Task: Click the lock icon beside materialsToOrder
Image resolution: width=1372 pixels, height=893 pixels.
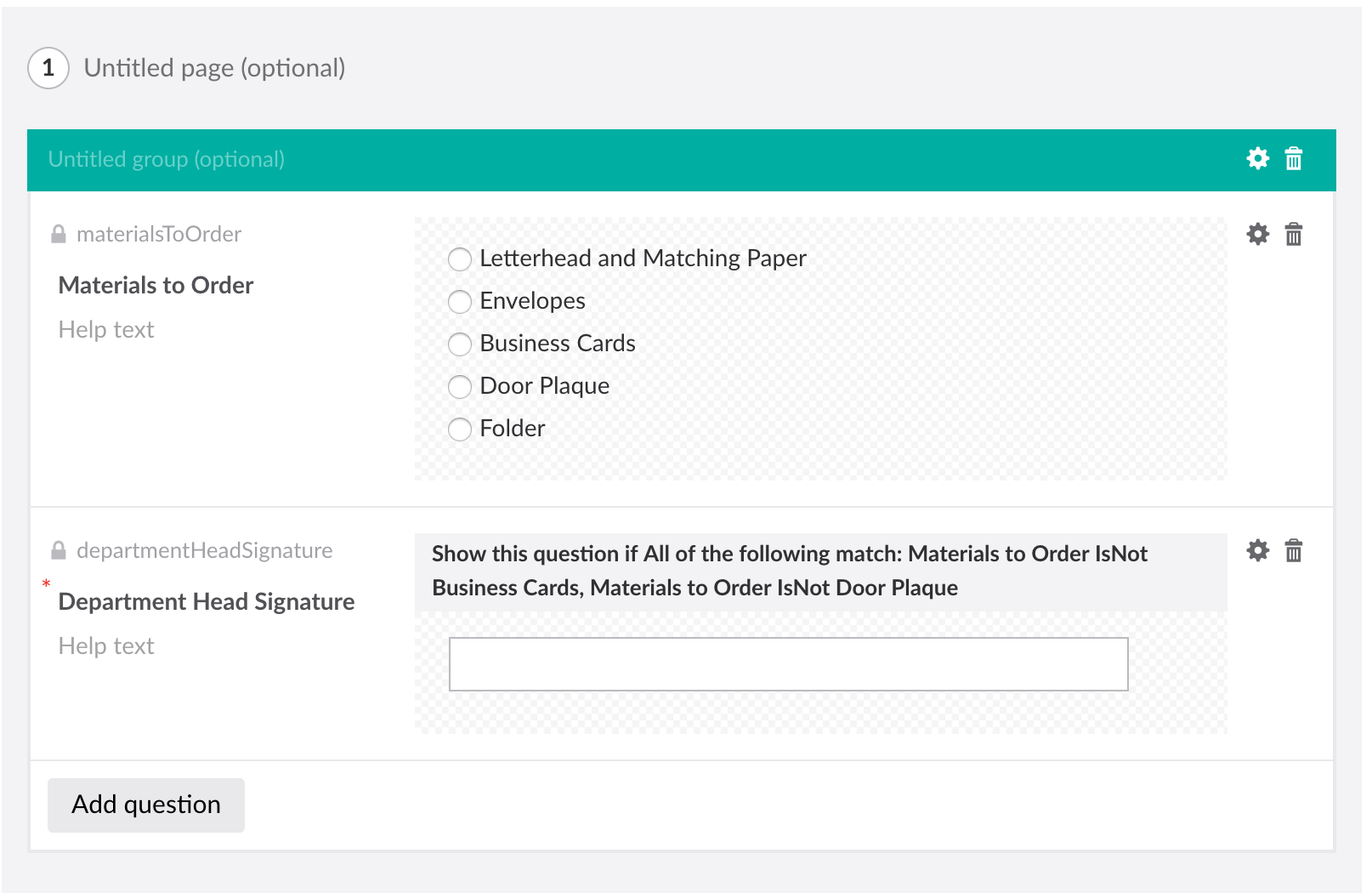Action: click(58, 233)
